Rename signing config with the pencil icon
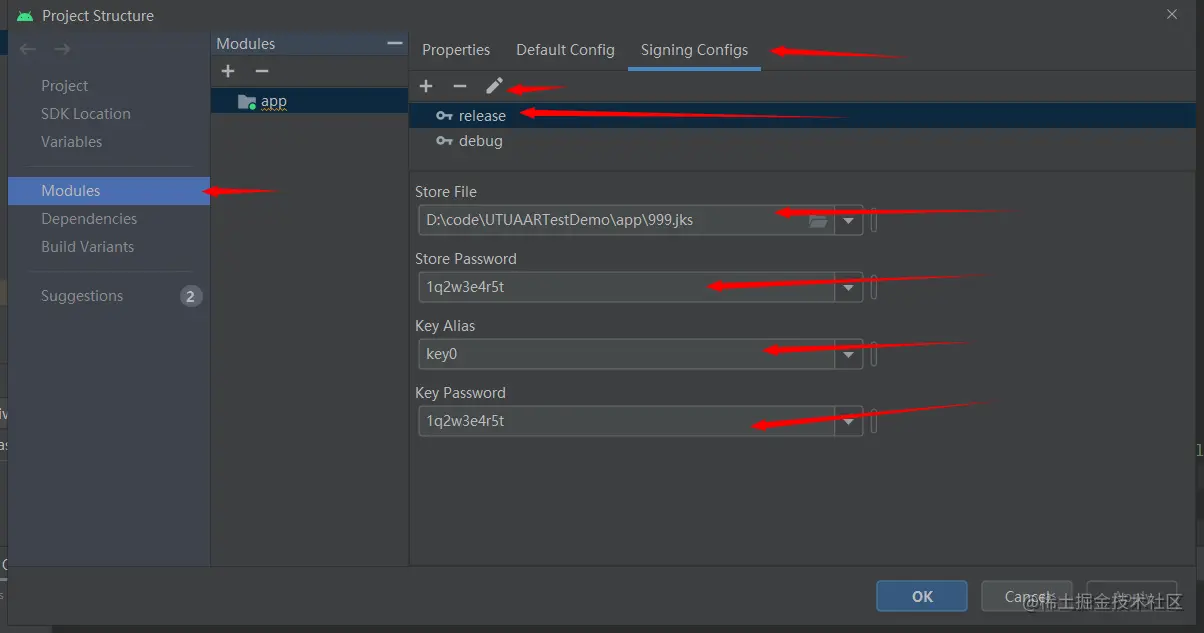 click(x=494, y=86)
